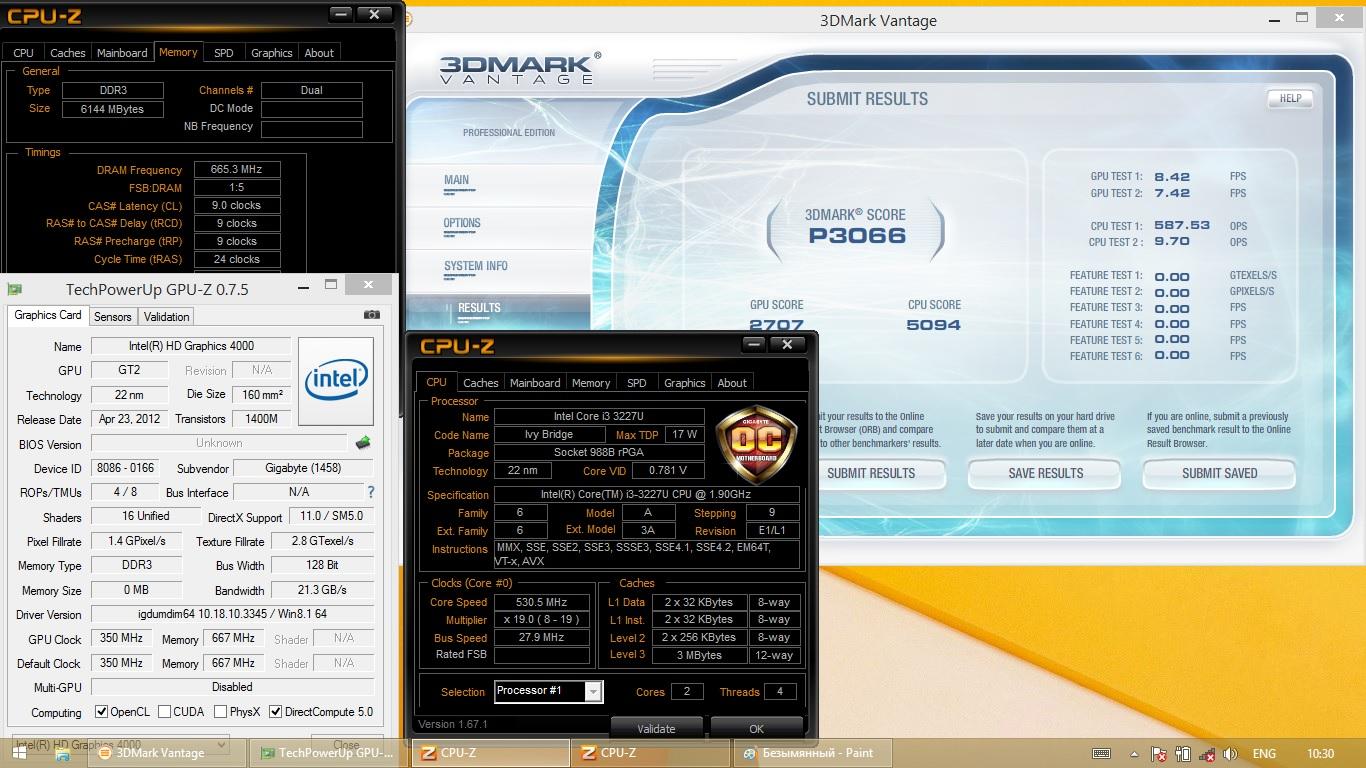Click the Intel logo in GPU-Z
Screen dimensions: 1366x768
pos(336,381)
